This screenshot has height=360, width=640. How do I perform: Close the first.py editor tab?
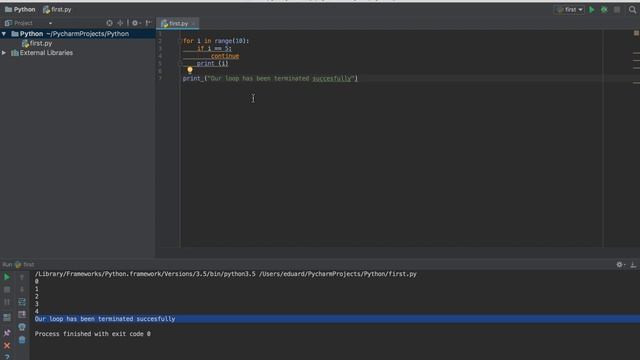point(193,24)
